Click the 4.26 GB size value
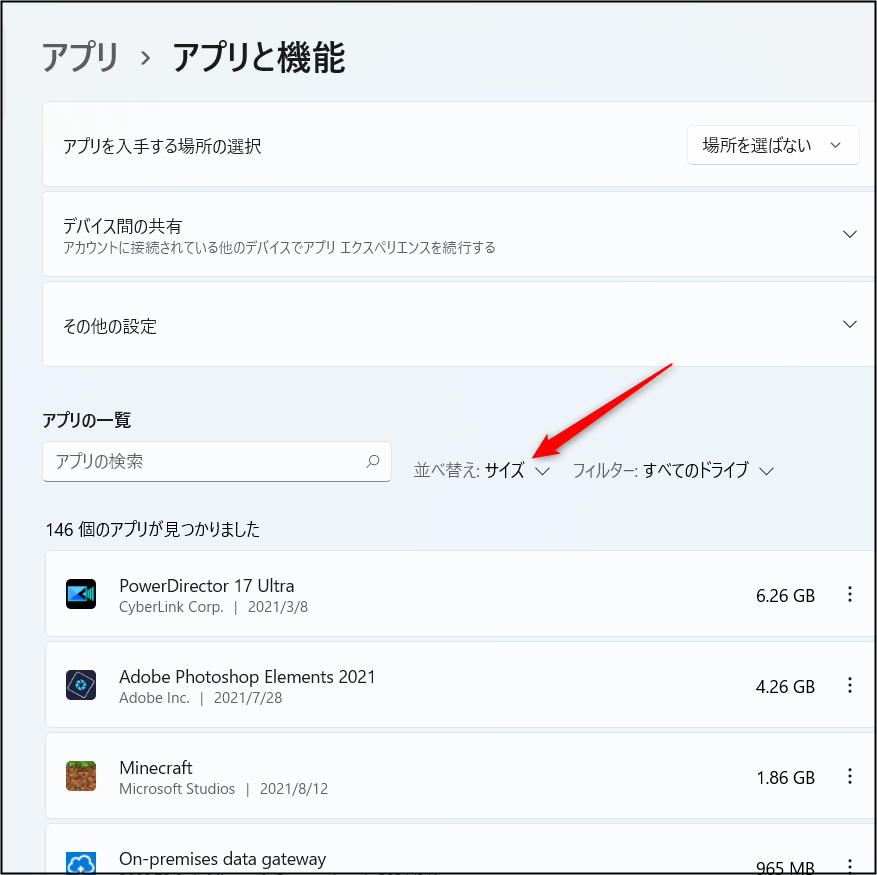 coord(785,686)
